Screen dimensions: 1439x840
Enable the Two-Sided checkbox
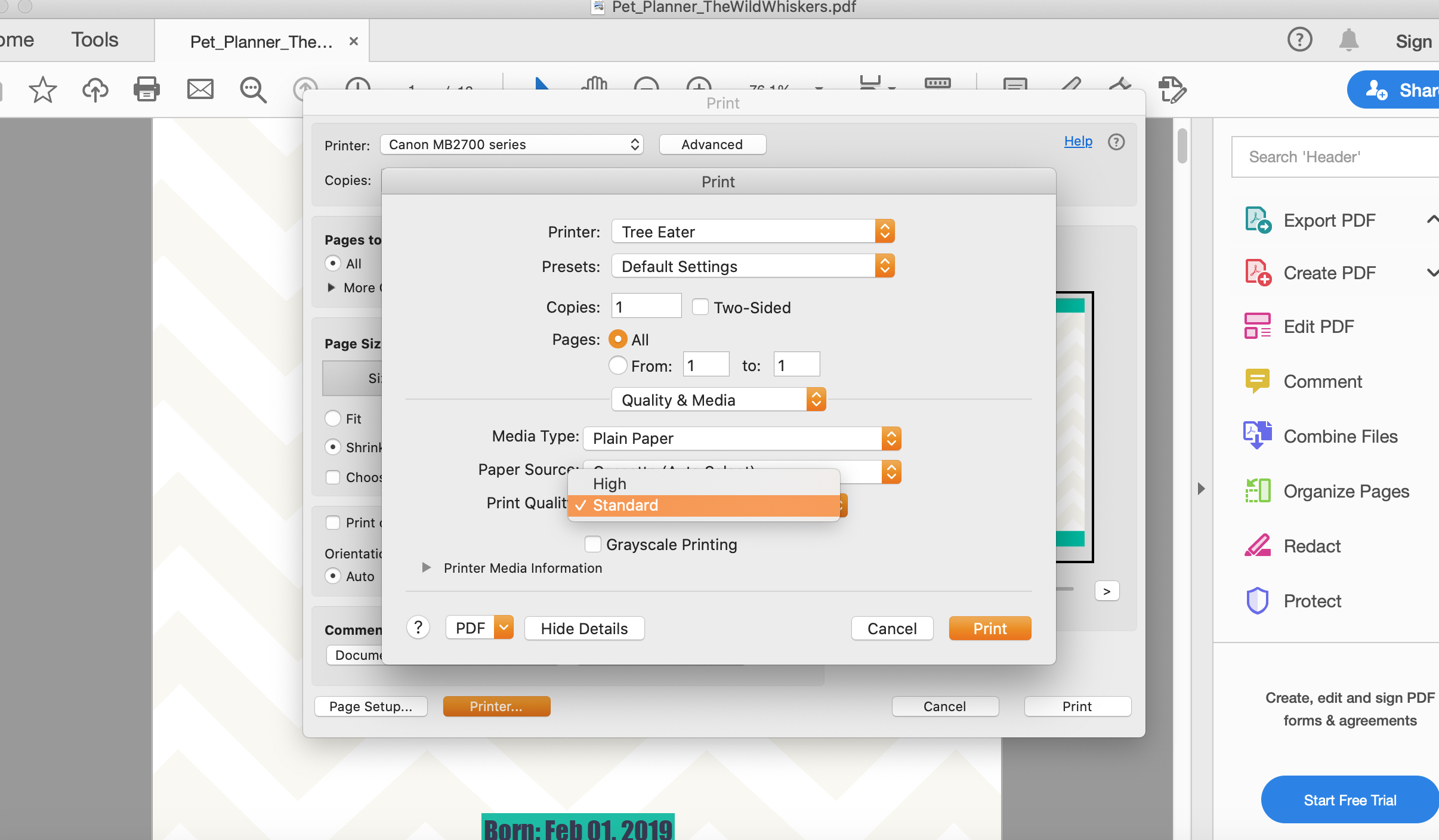[x=700, y=307]
